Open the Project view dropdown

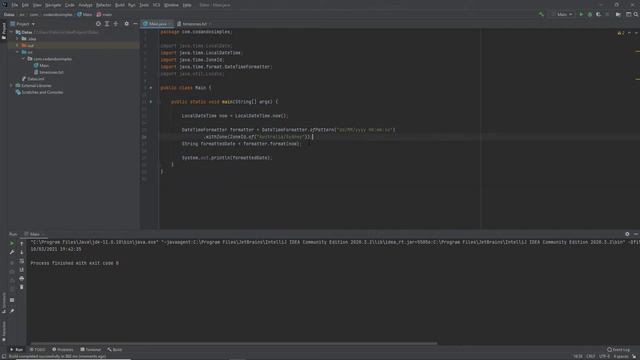(x=23, y=24)
